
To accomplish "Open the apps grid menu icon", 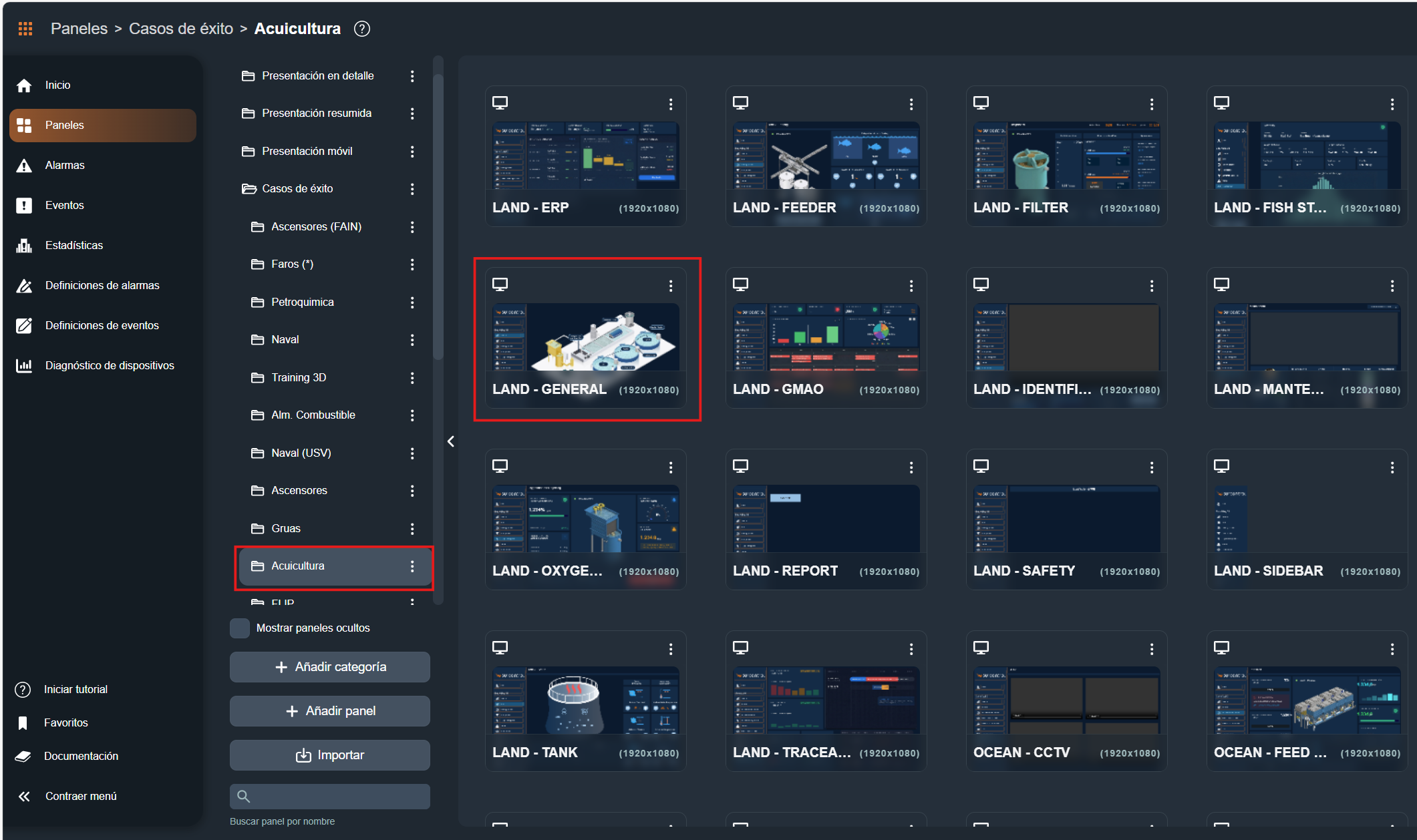I will point(25,29).
